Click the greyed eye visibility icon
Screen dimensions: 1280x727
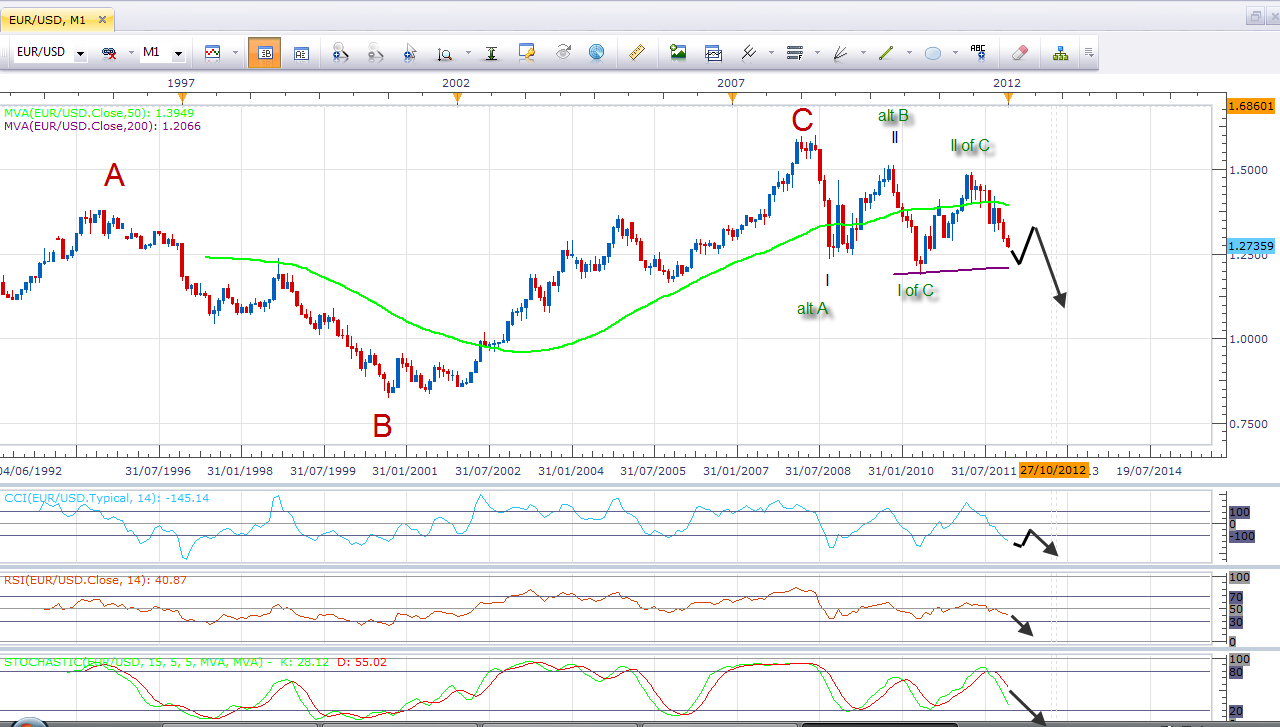(x=563, y=53)
